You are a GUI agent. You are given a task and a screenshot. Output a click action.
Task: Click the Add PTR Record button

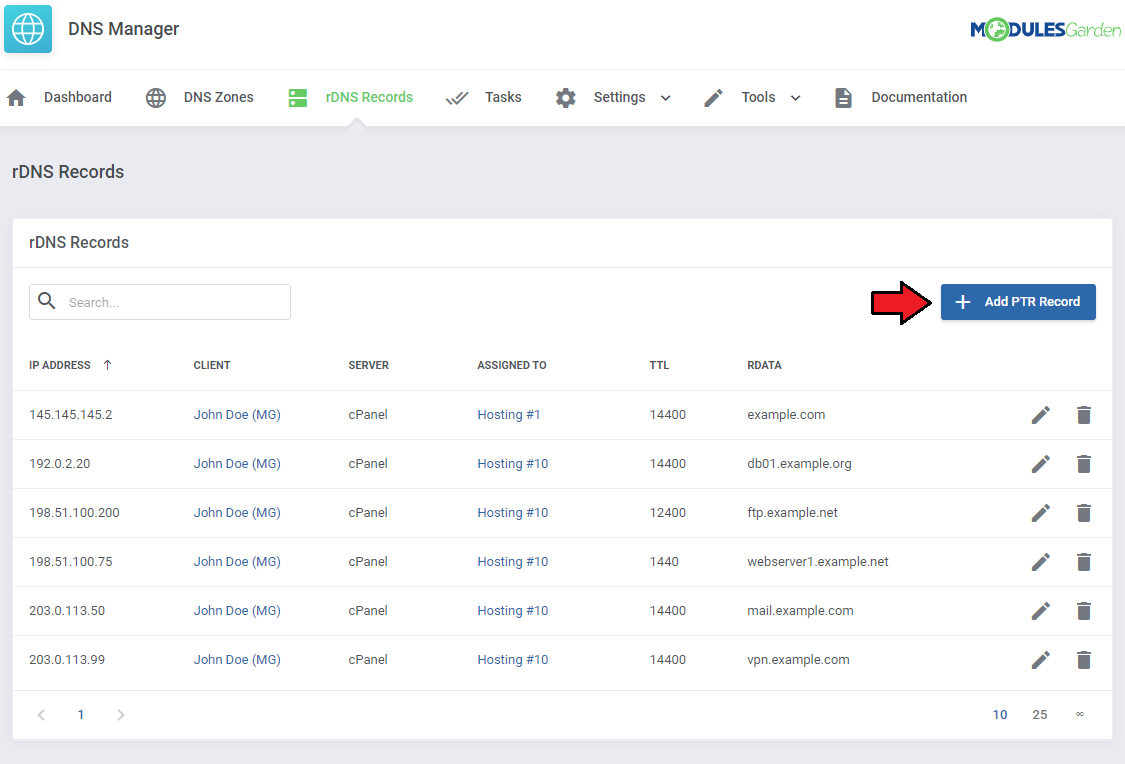[x=1018, y=302]
